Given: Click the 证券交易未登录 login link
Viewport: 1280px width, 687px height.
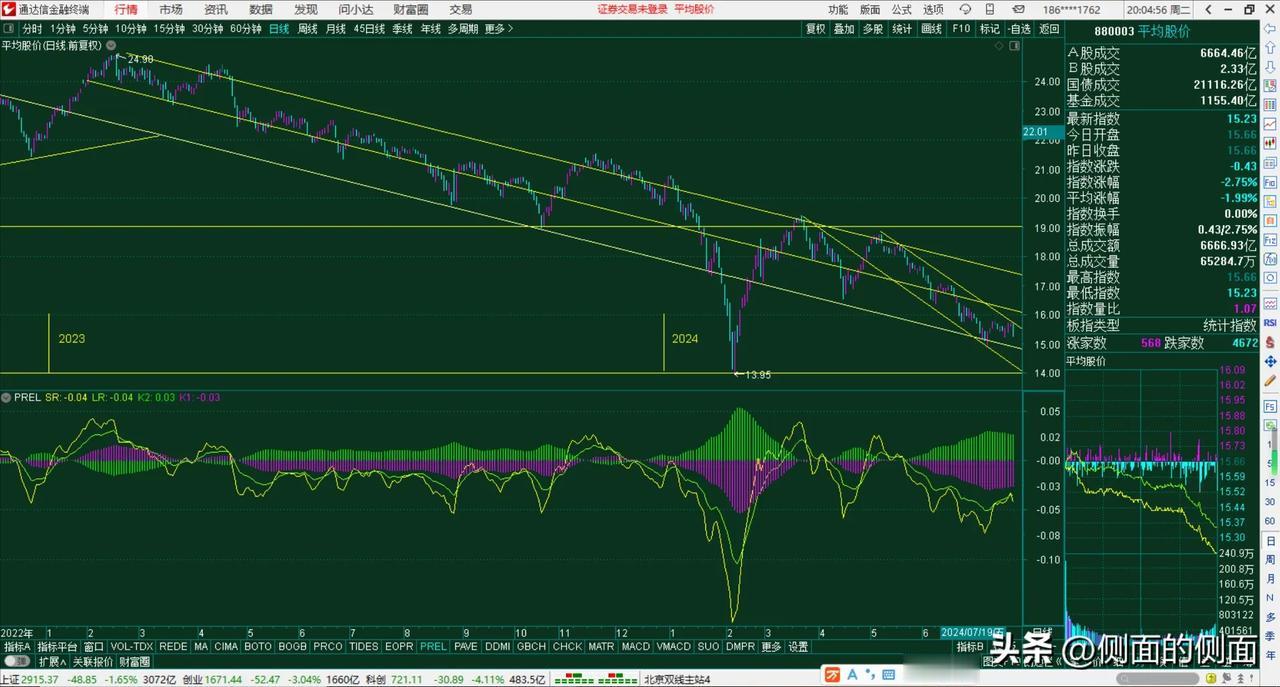Looking at the screenshot, I should (x=632, y=9).
